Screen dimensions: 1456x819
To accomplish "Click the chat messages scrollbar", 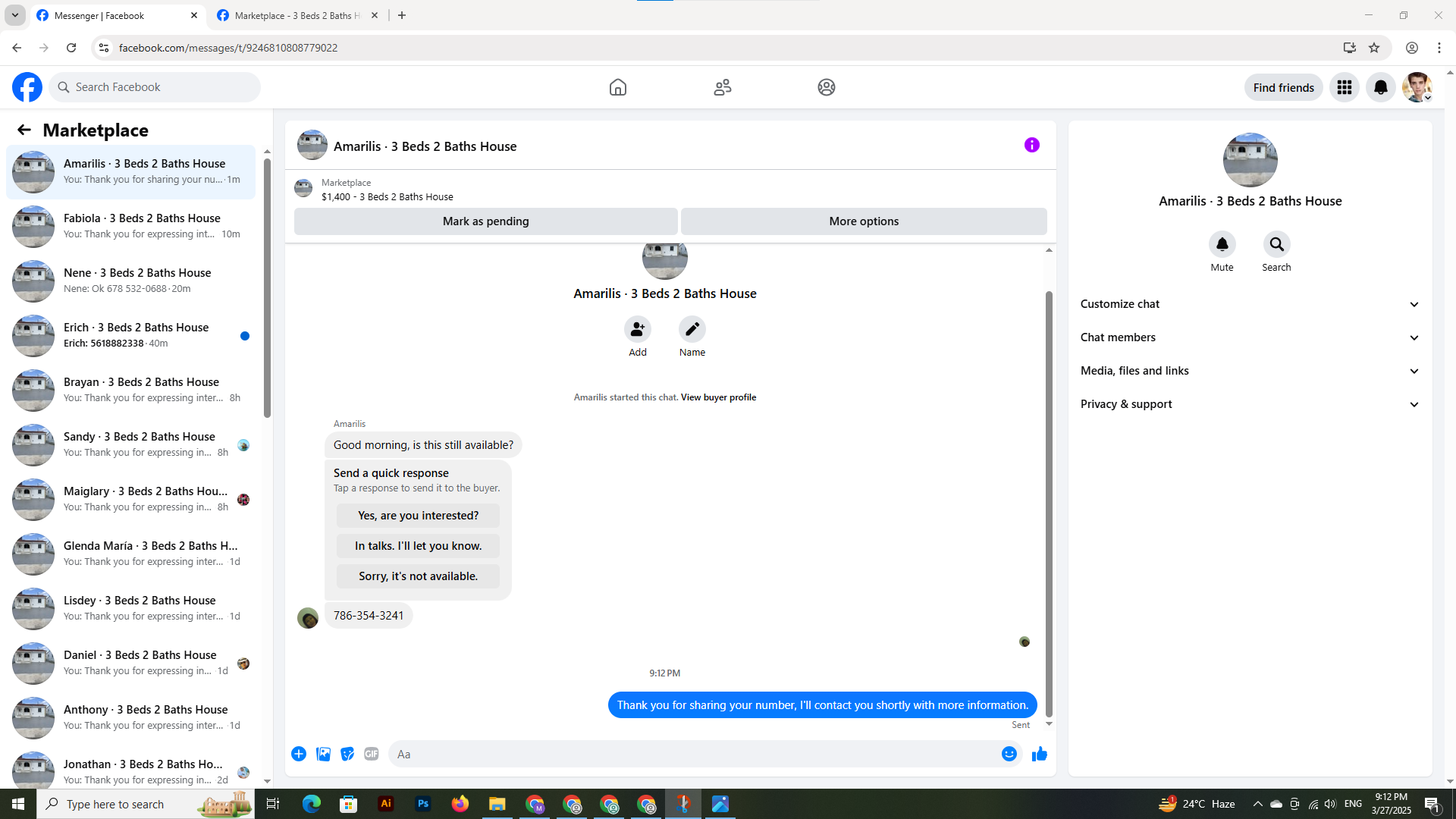I will [1049, 504].
